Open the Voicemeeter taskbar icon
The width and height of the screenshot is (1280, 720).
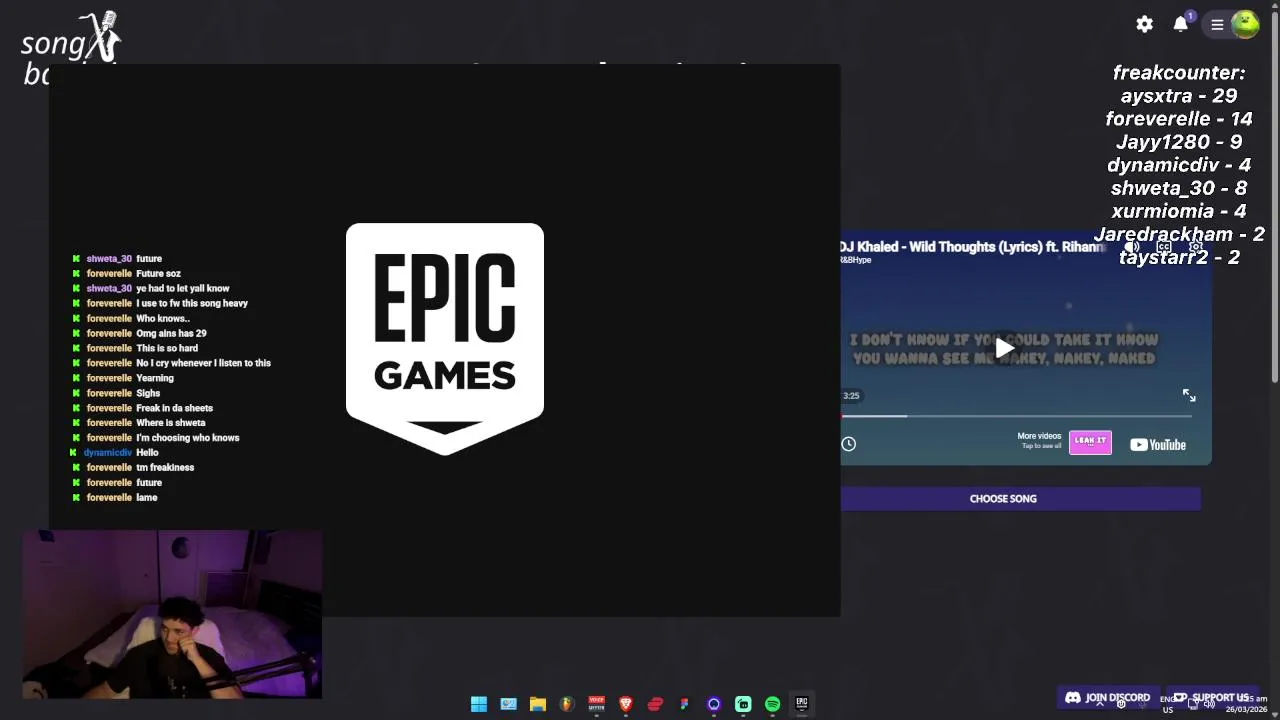596,704
